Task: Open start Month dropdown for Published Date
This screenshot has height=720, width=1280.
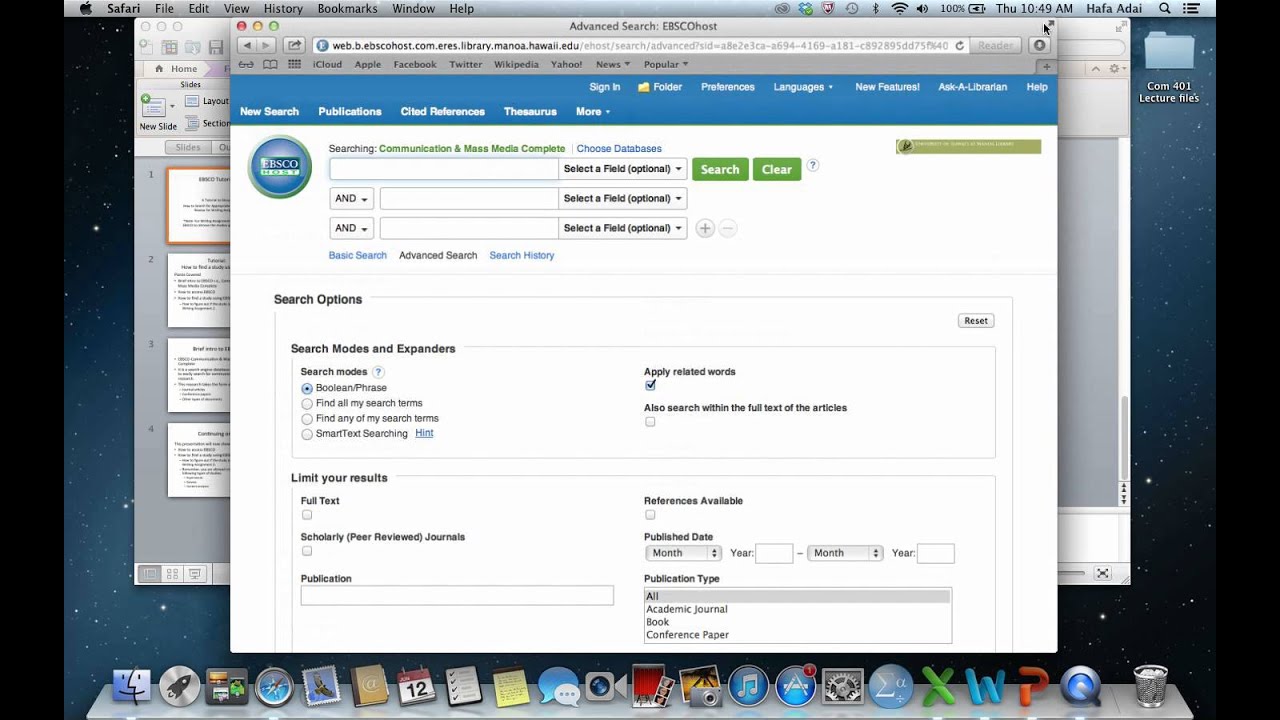Action: pyautogui.click(x=683, y=553)
